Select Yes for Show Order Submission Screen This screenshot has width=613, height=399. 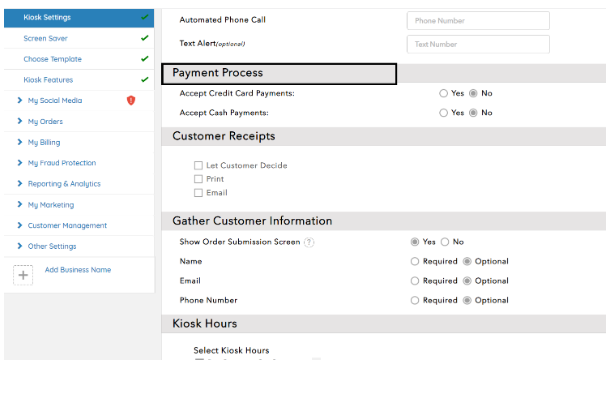[x=415, y=242]
